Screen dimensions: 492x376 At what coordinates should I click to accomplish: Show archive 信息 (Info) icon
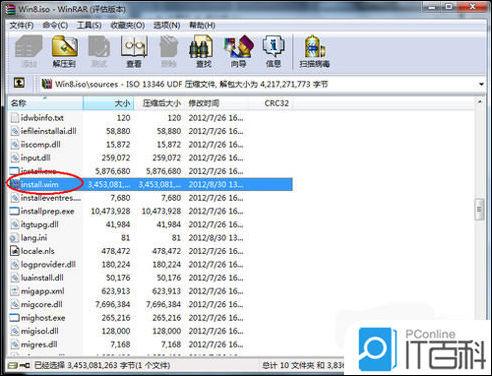click(274, 52)
